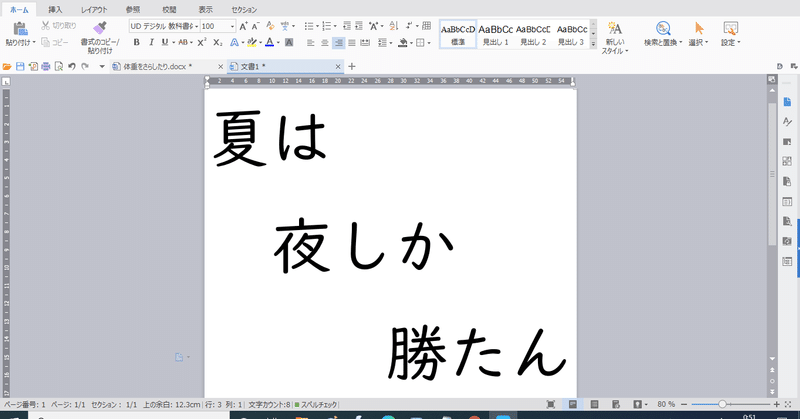Click the superscript X² button
Screen dimensions: 800x419
[202, 42]
